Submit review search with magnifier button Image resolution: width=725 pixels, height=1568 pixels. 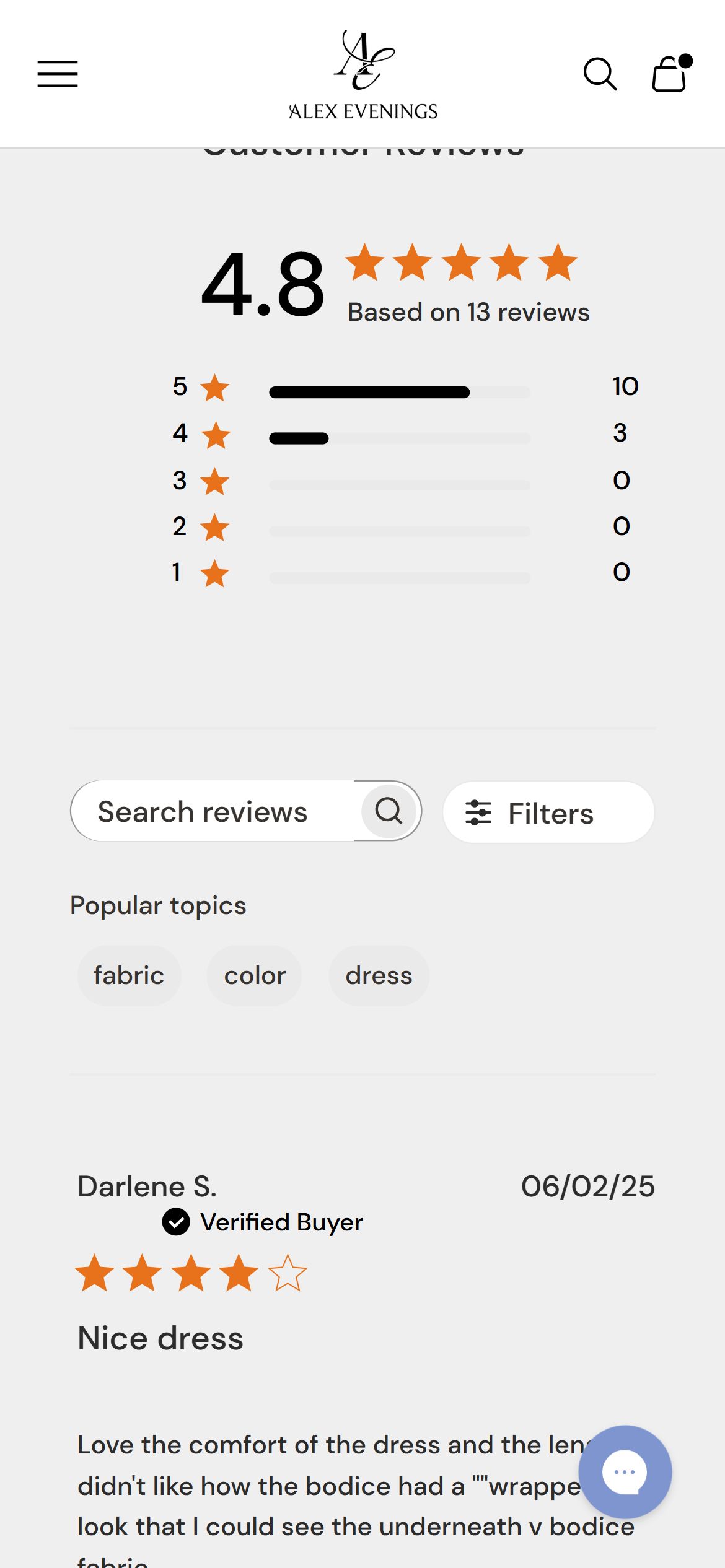point(389,811)
